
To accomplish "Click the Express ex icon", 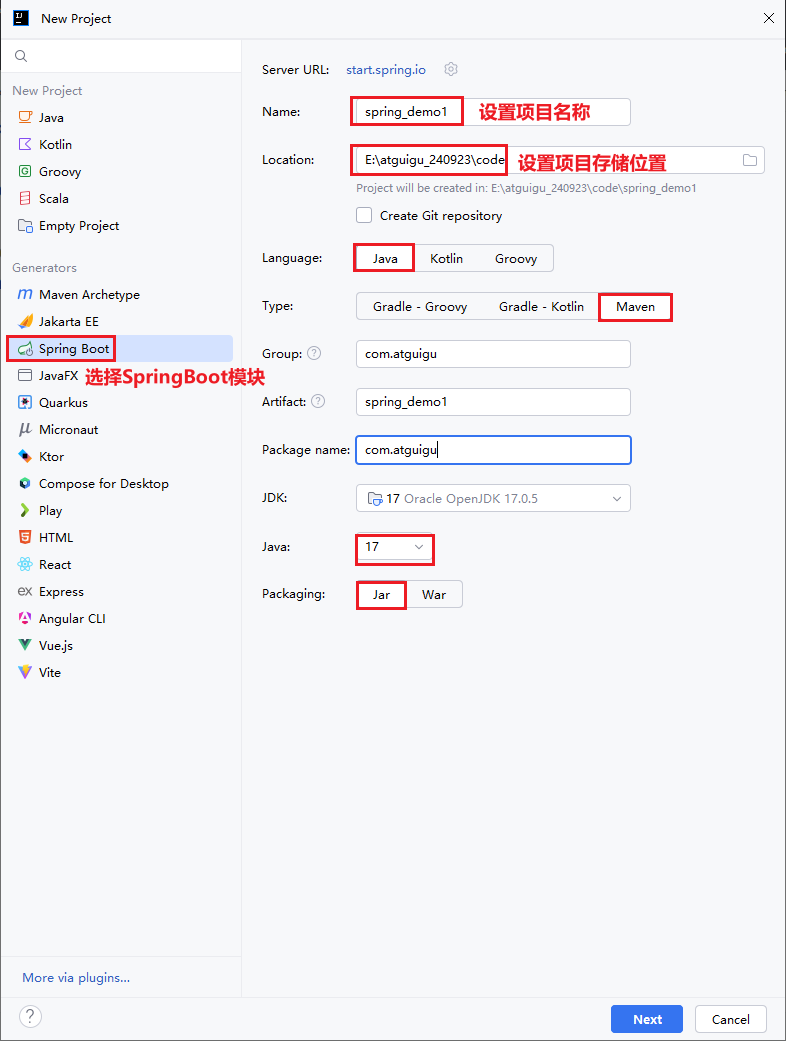I will tap(25, 591).
